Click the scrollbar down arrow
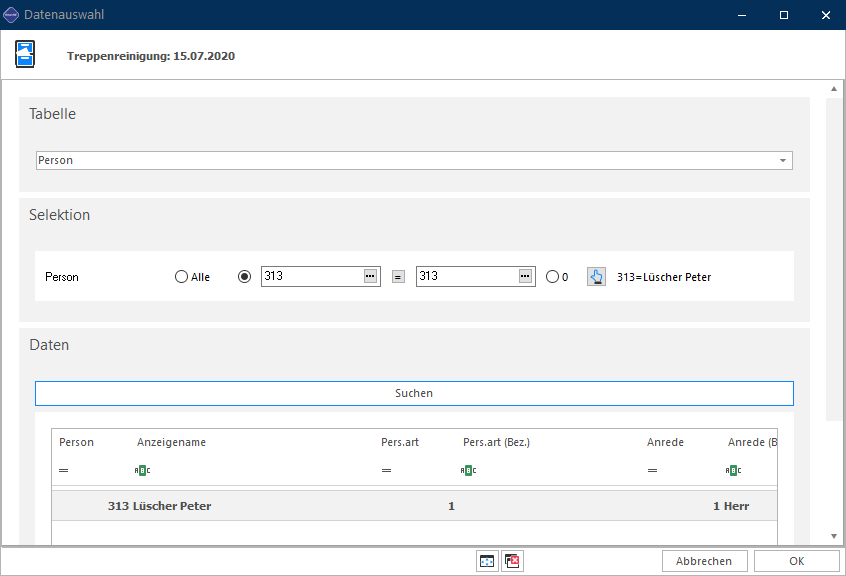 (x=834, y=536)
